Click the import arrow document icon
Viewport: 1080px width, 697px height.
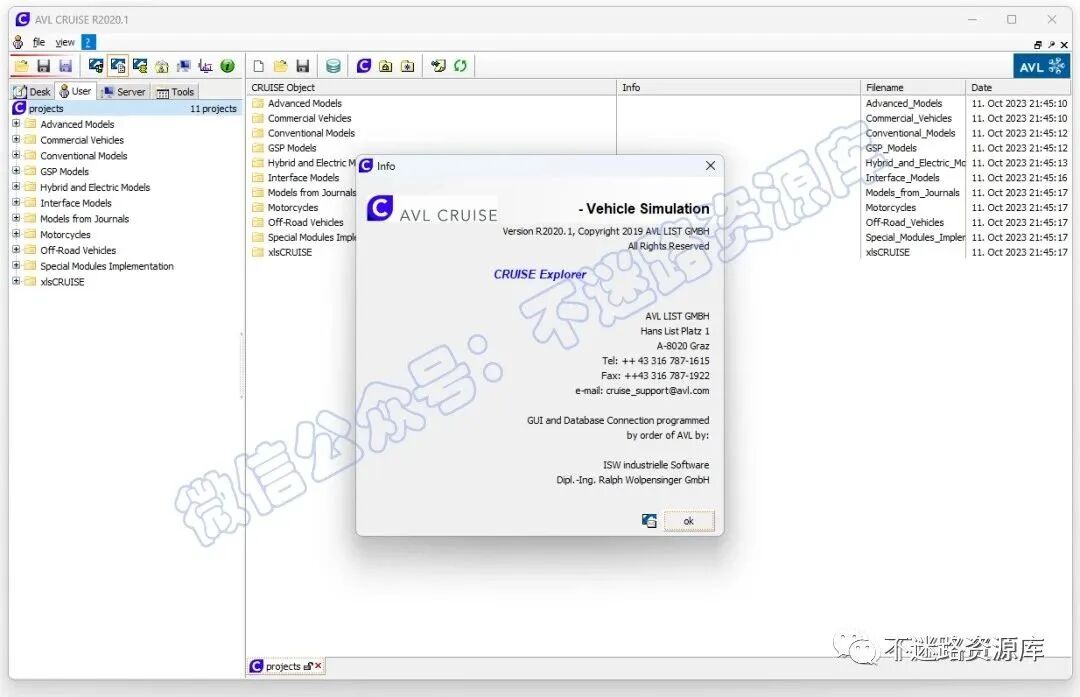click(438, 66)
